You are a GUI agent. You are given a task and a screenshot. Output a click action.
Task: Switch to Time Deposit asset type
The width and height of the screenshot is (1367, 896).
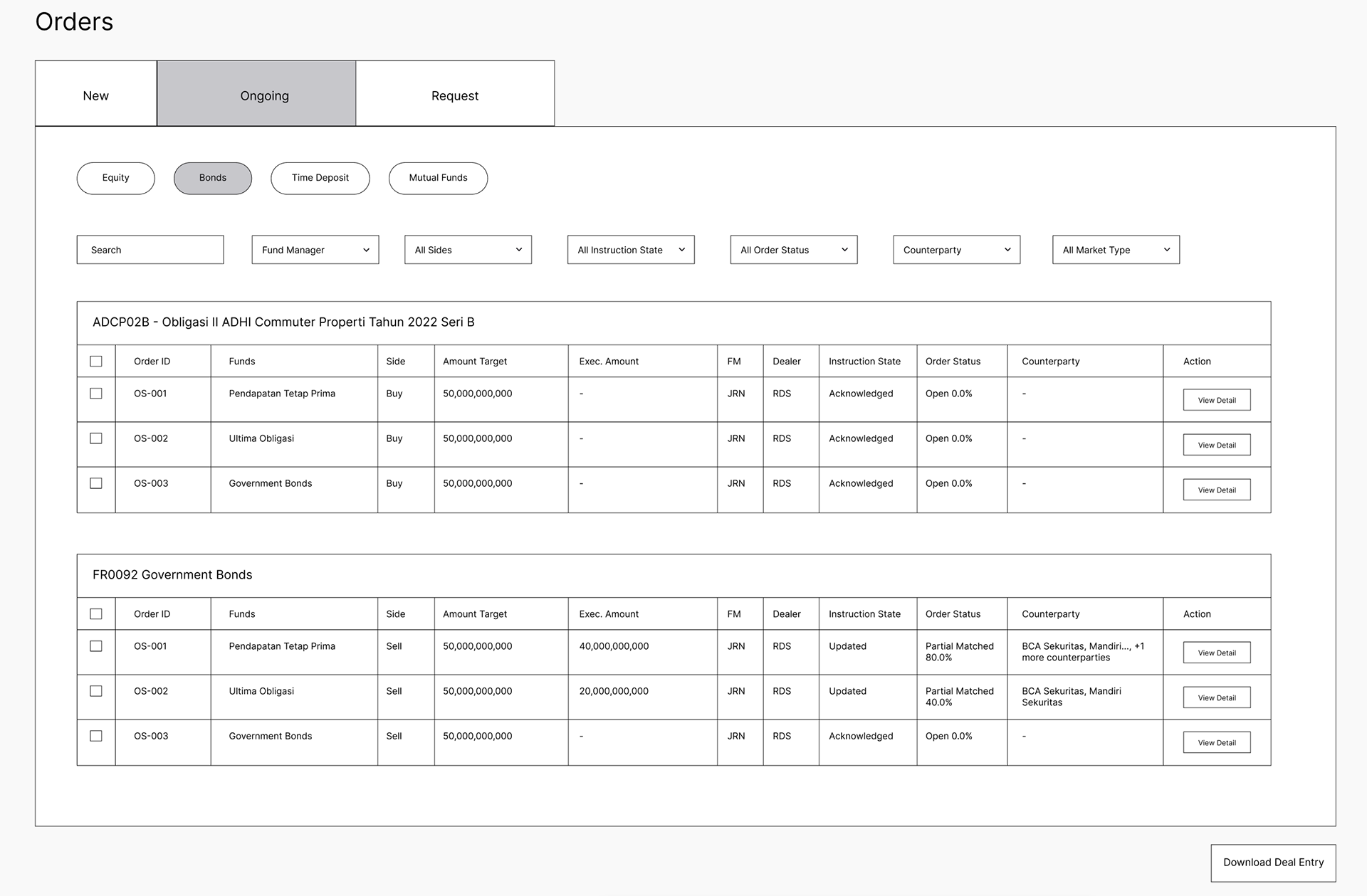(x=320, y=178)
